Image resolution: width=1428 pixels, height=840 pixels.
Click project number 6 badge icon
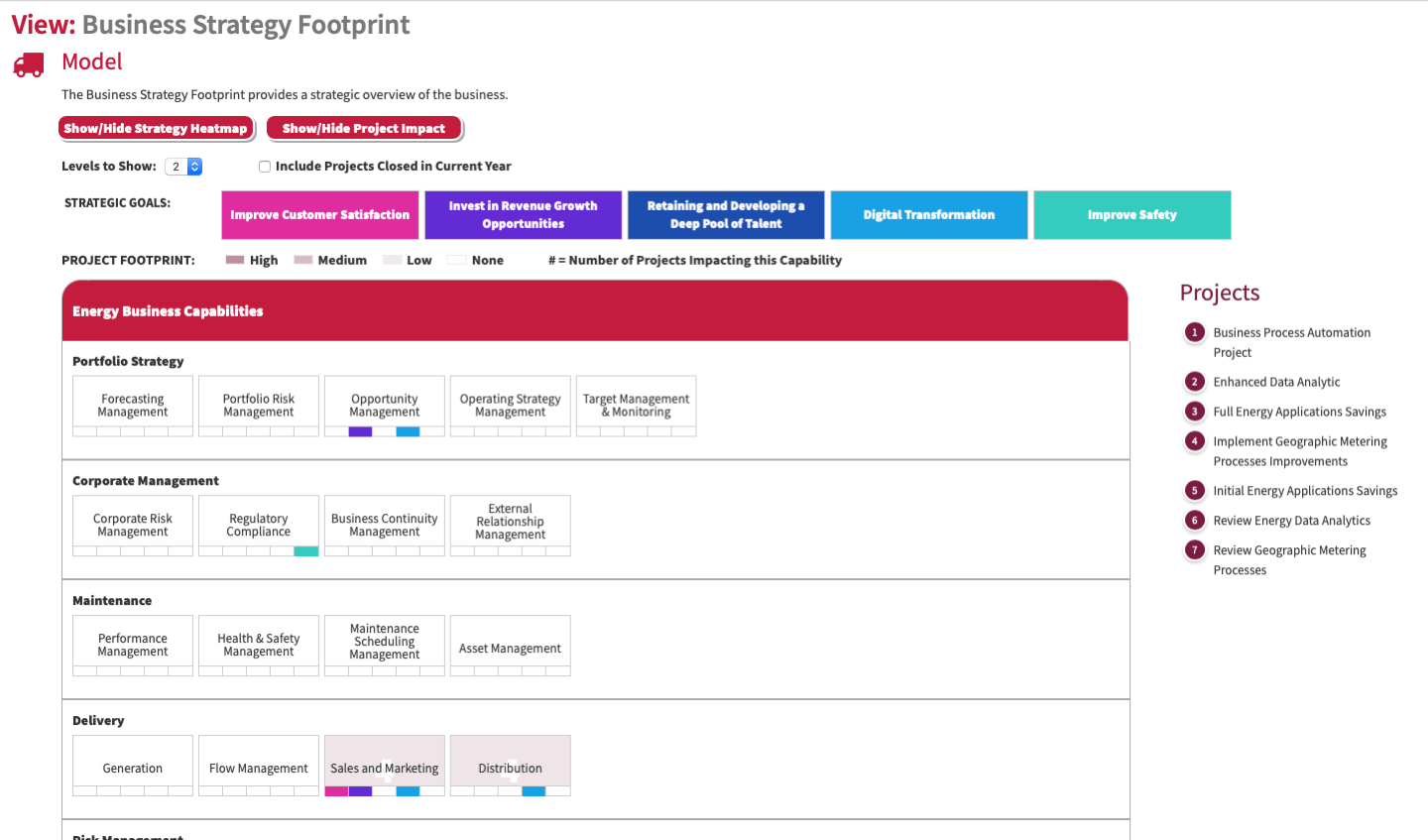click(1195, 521)
